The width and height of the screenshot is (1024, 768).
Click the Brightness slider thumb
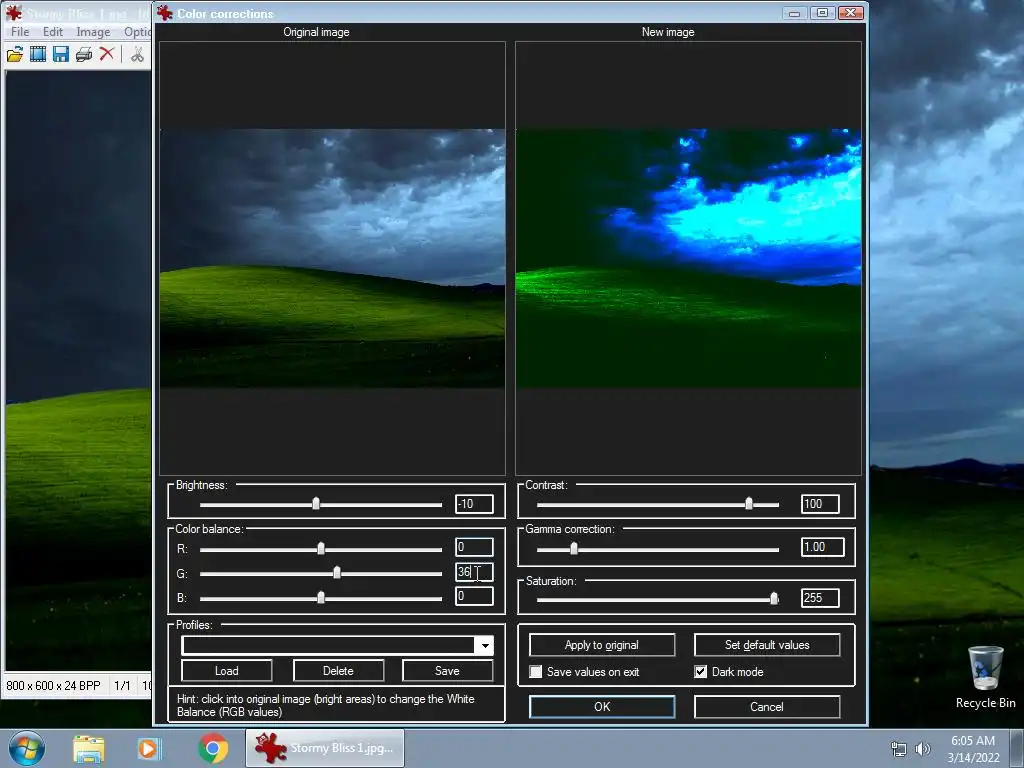point(316,504)
